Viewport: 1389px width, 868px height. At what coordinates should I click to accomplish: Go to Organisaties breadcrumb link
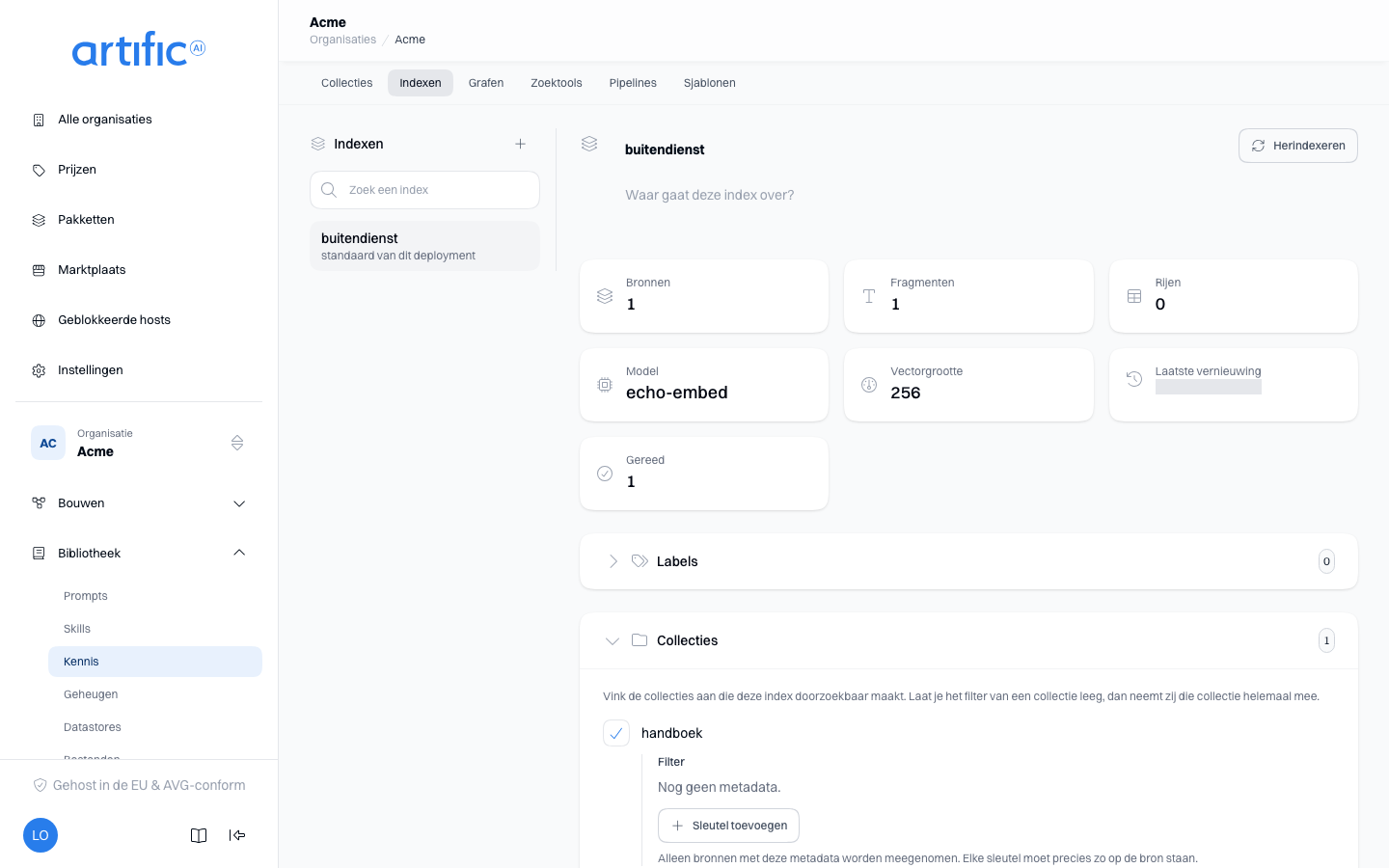pyautogui.click(x=343, y=40)
